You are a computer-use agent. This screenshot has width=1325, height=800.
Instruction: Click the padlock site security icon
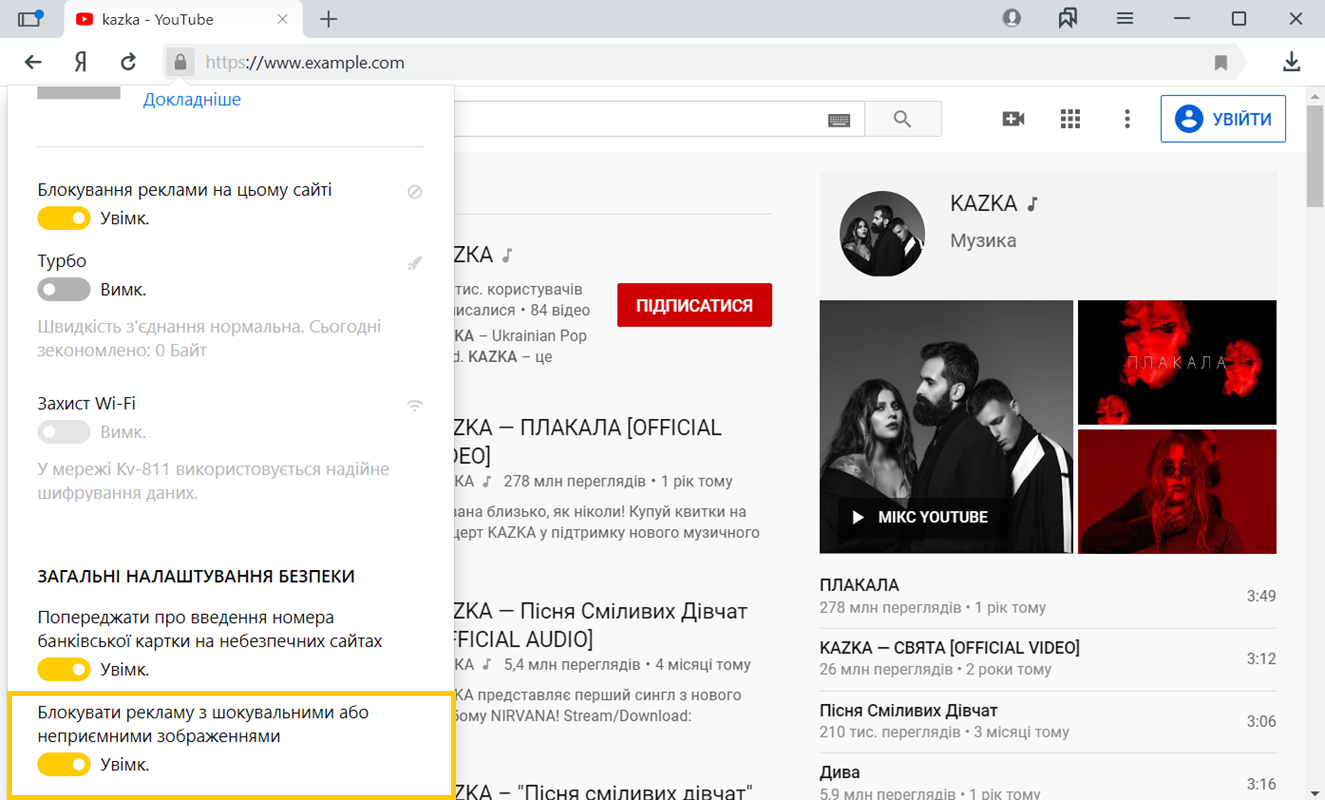click(180, 62)
